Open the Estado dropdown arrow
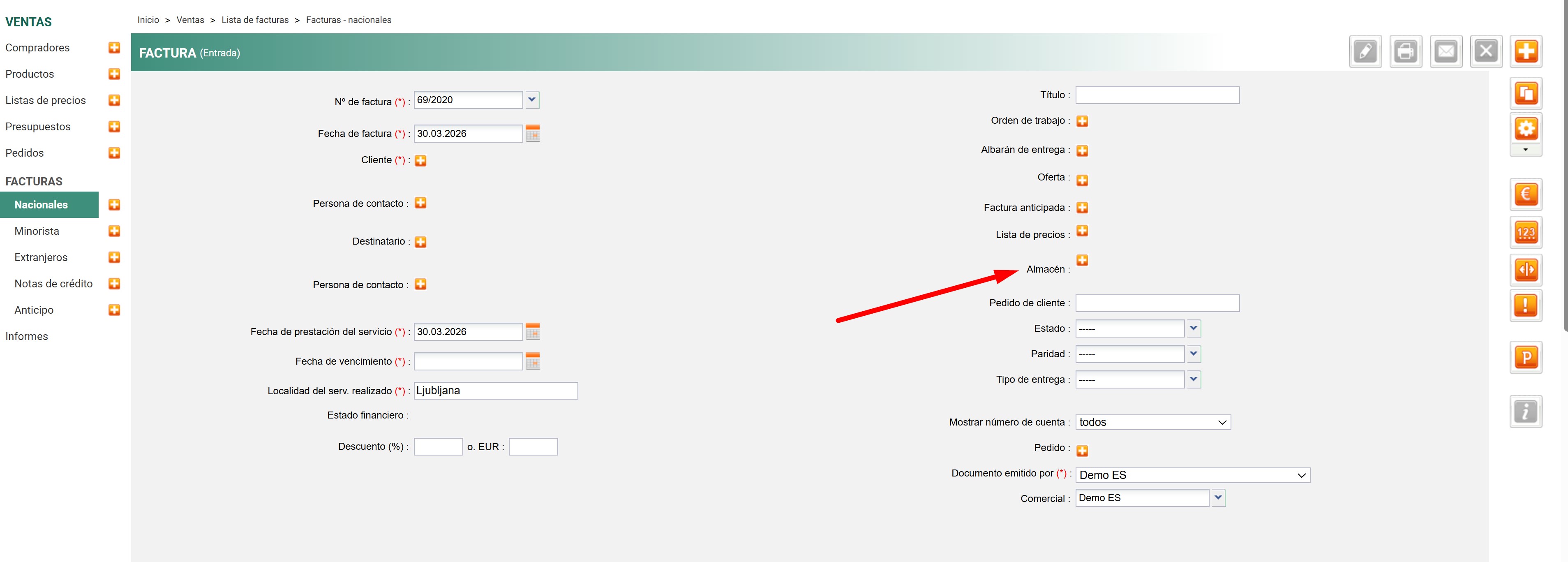 tap(1193, 329)
